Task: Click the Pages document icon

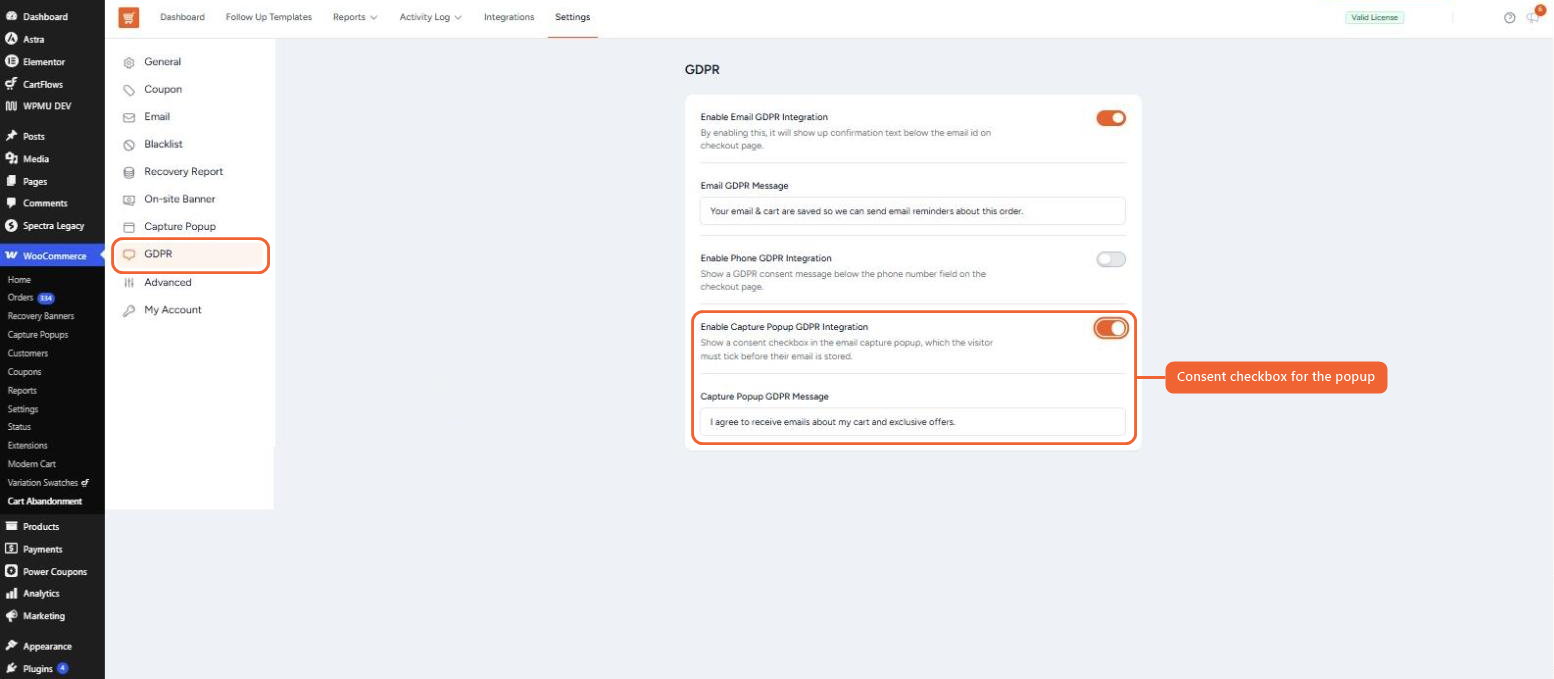Action: pyautogui.click(x=11, y=181)
